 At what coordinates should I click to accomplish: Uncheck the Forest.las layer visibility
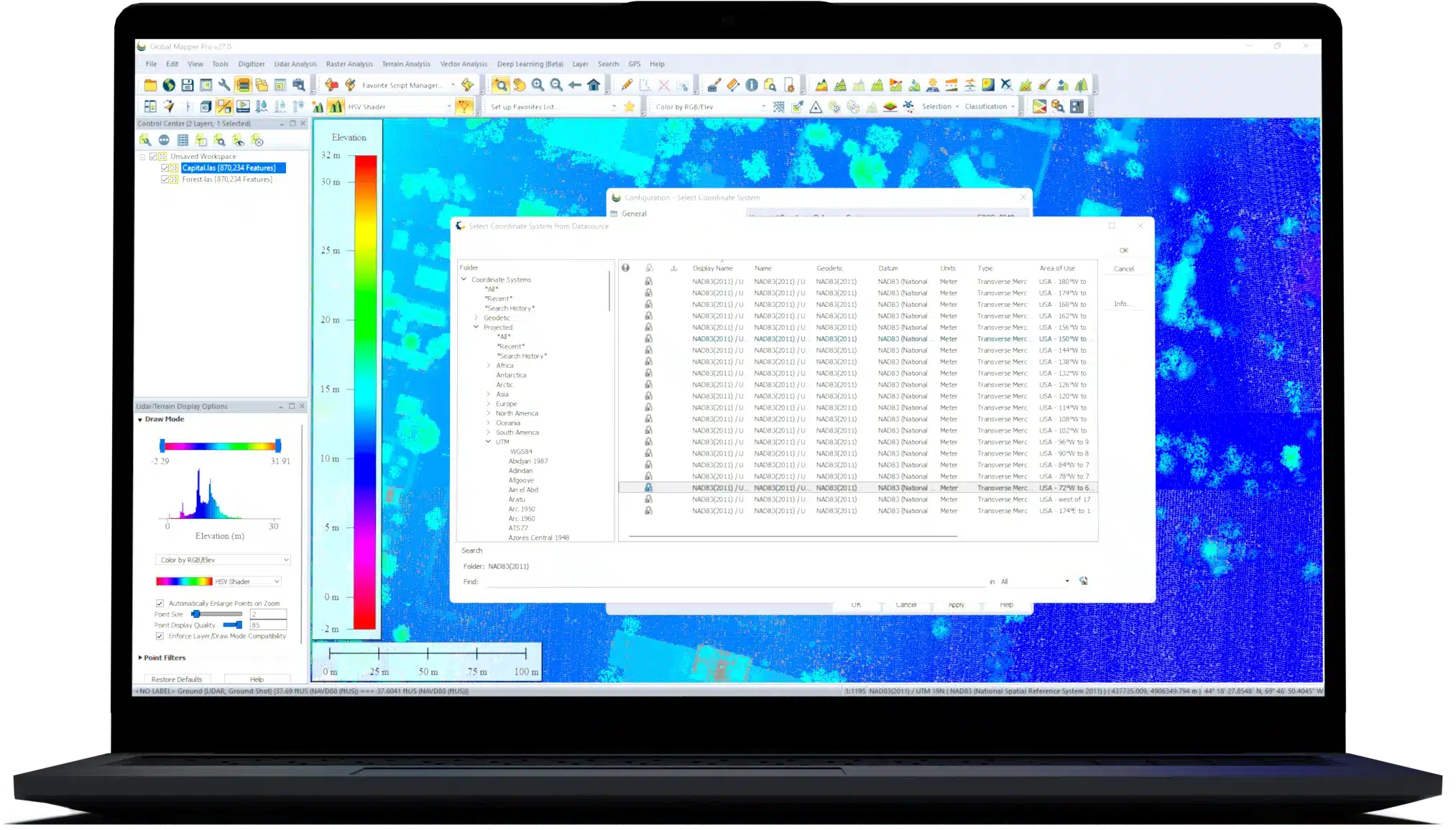point(164,180)
